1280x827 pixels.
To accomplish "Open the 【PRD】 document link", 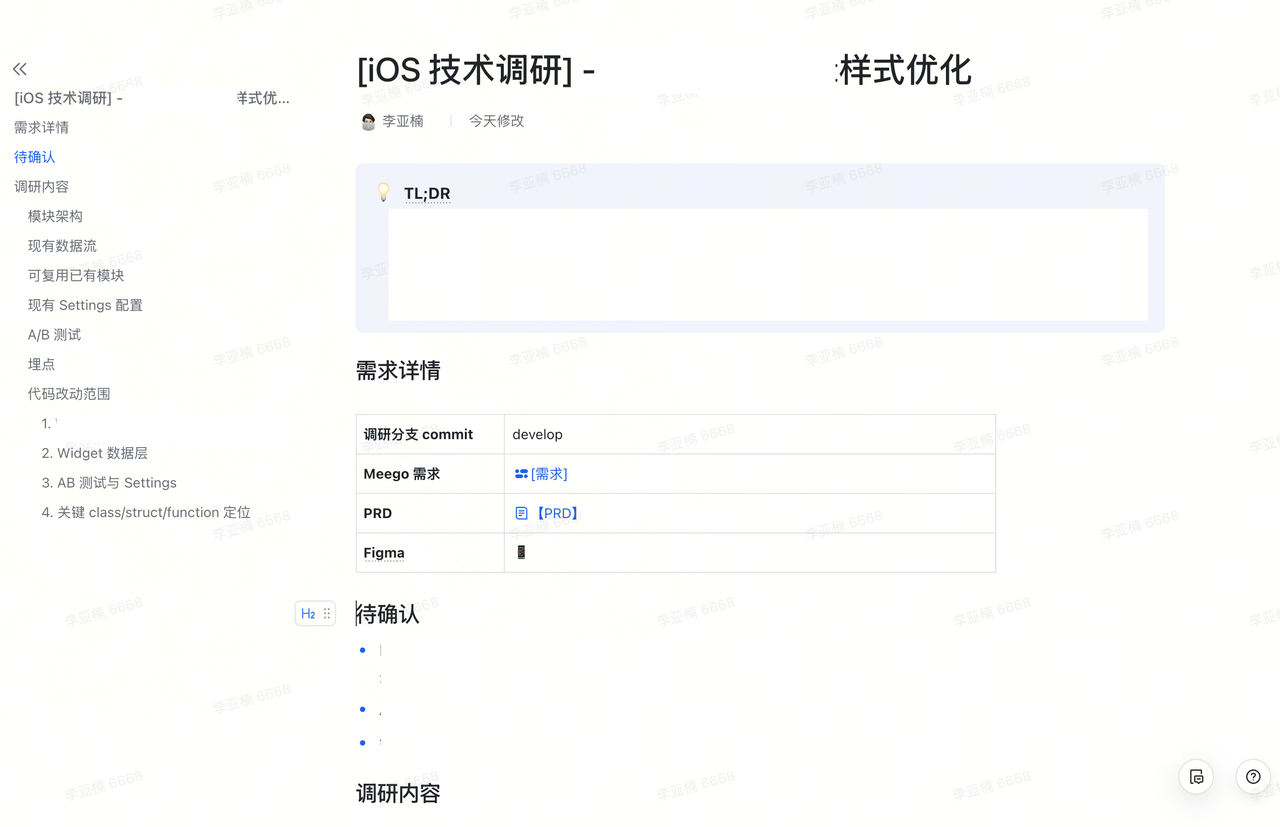I will click(x=547, y=513).
